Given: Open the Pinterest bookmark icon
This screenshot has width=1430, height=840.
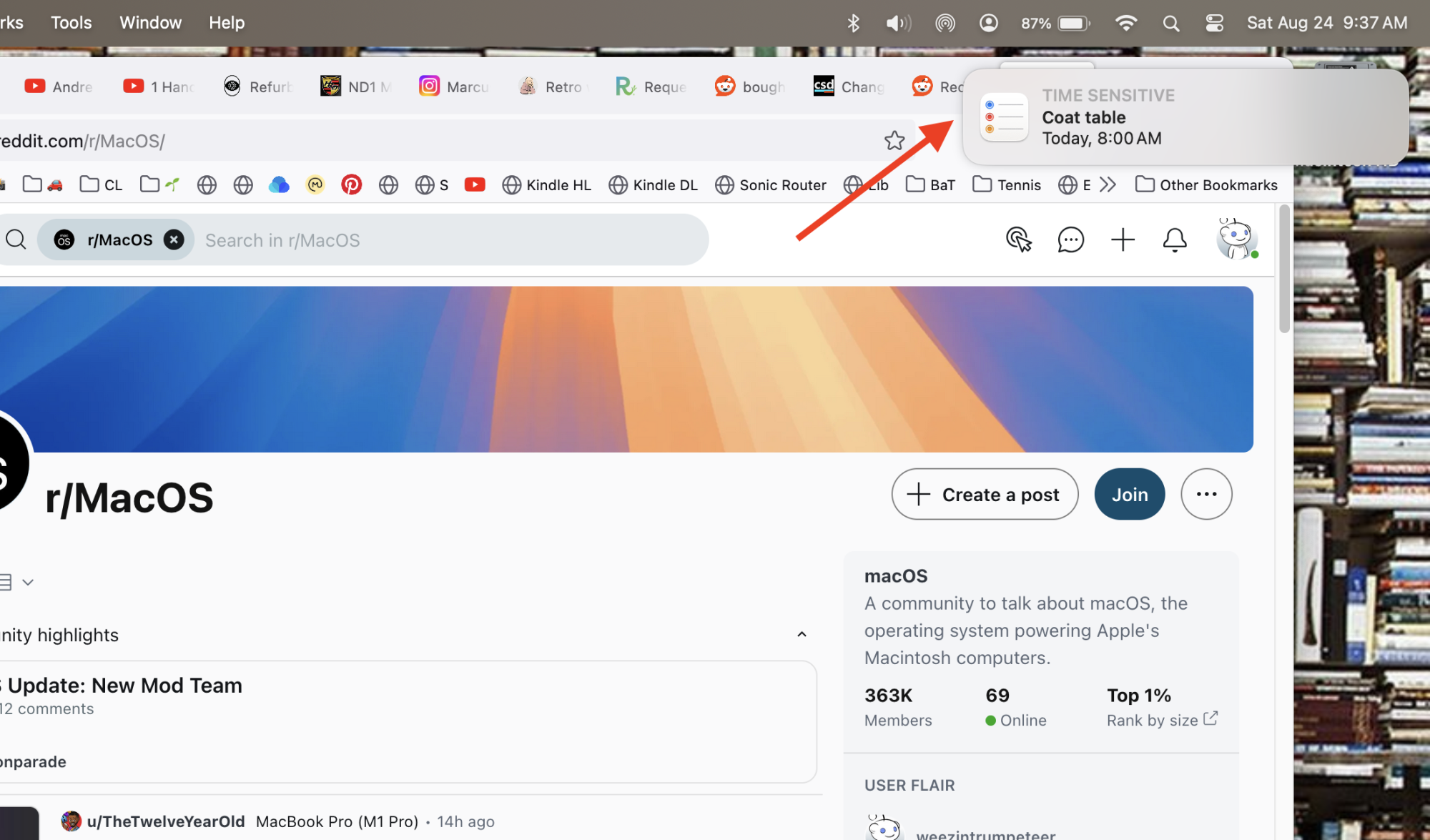Looking at the screenshot, I should [351, 185].
